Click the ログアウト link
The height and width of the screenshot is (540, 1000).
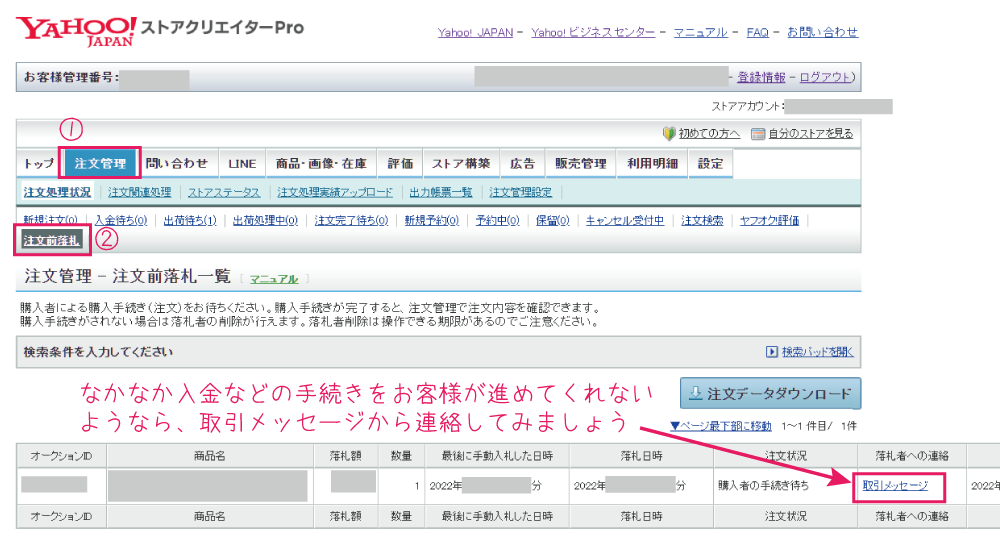click(825, 77)
